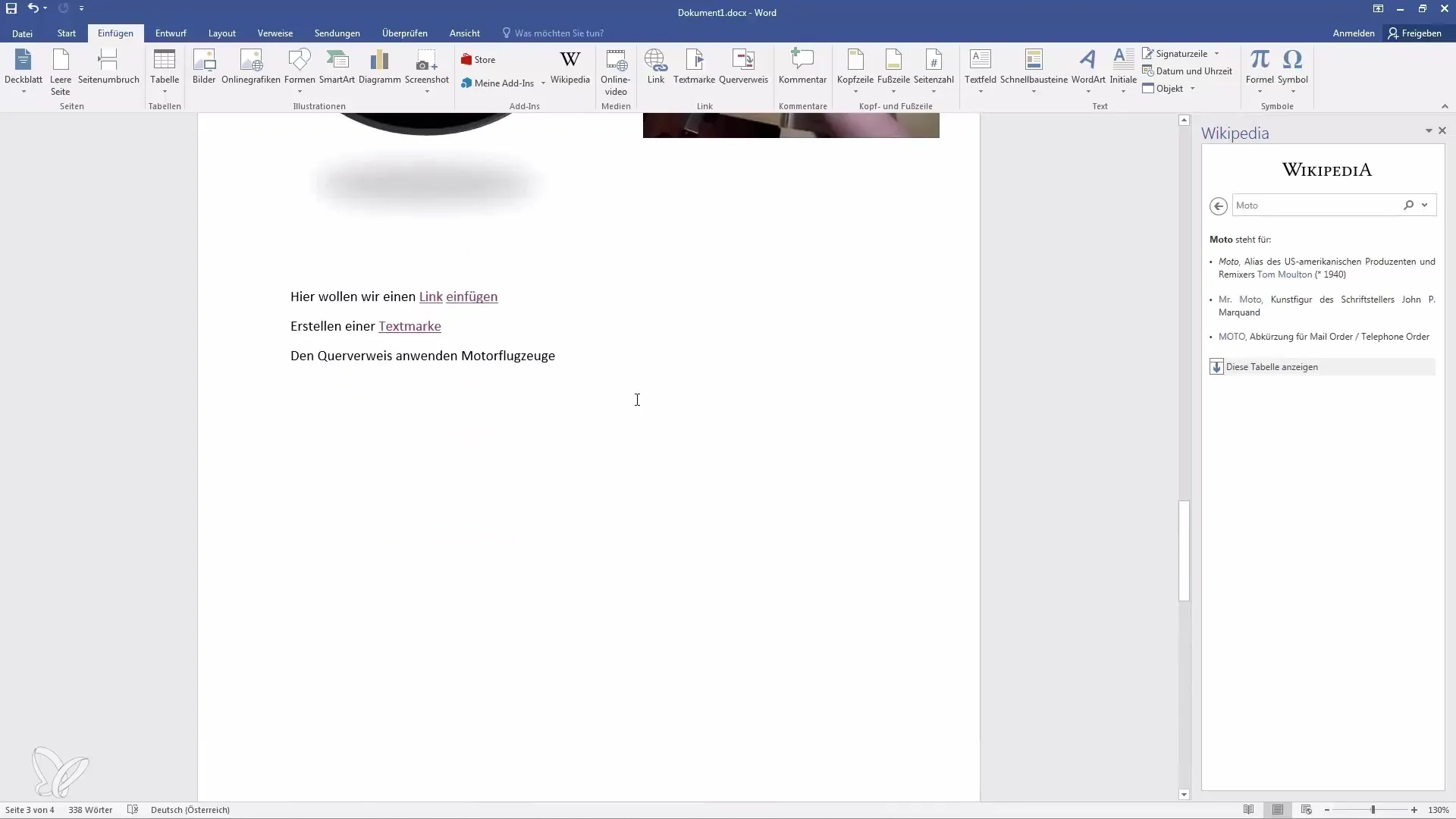The width and height of the screenshot is (1456, 819).
Task: Adjust the zoom slider handle
Action: pyautogui.click(x=1373, y=810)
